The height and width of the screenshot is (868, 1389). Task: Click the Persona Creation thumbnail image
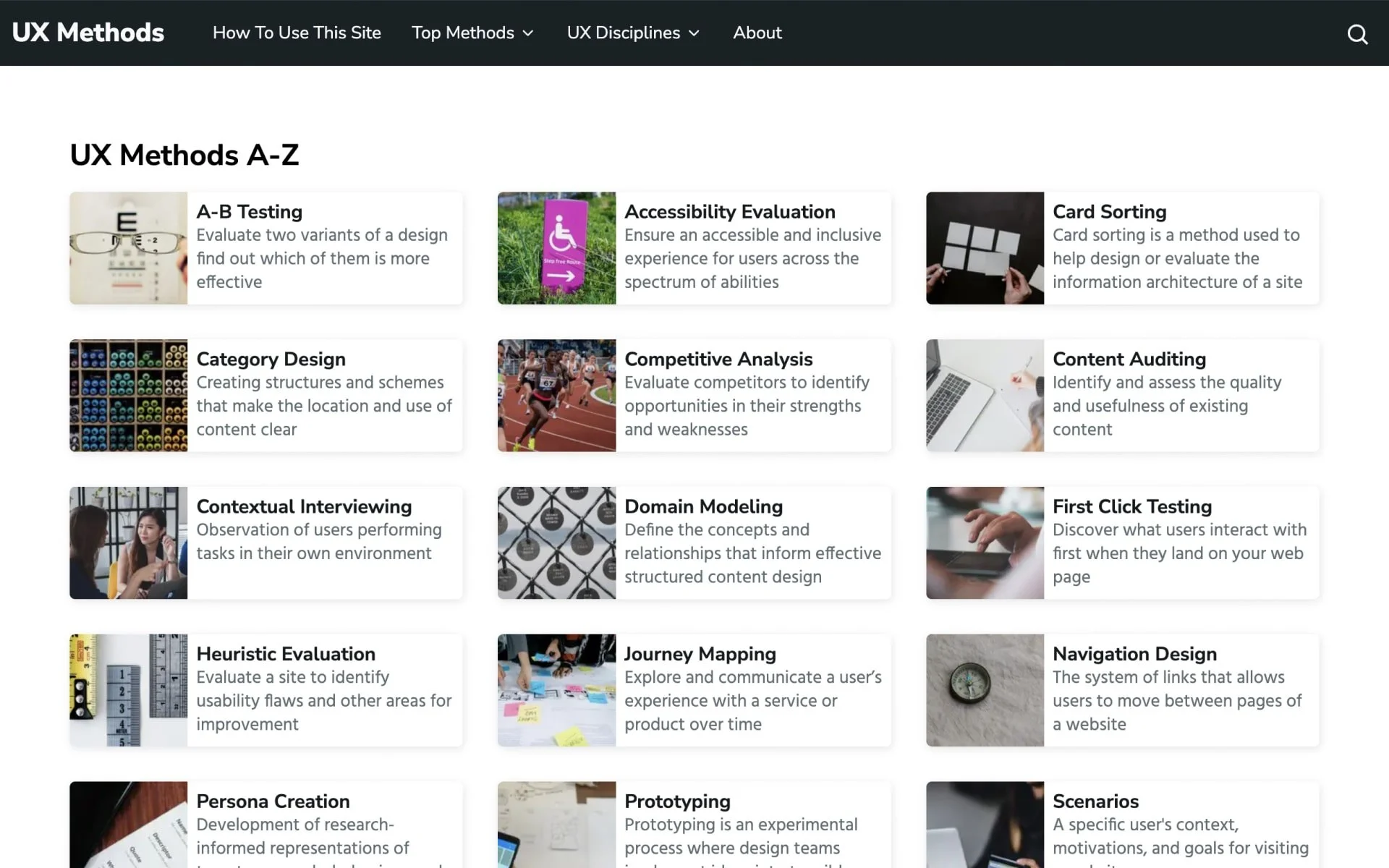pos(128,825)
